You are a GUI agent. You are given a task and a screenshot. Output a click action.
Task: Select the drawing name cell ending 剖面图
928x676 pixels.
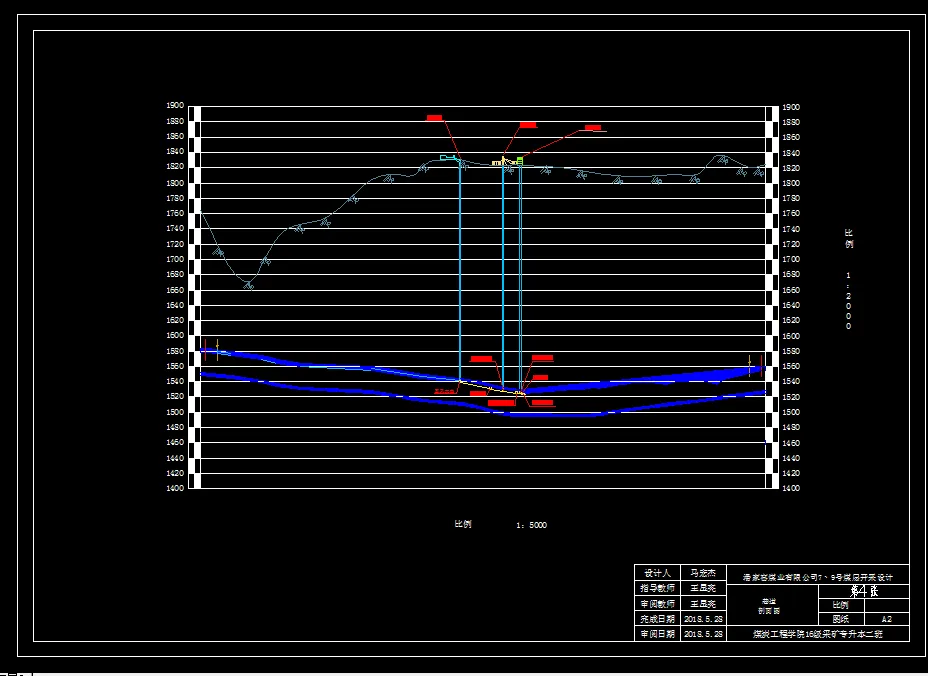(772, 606)
